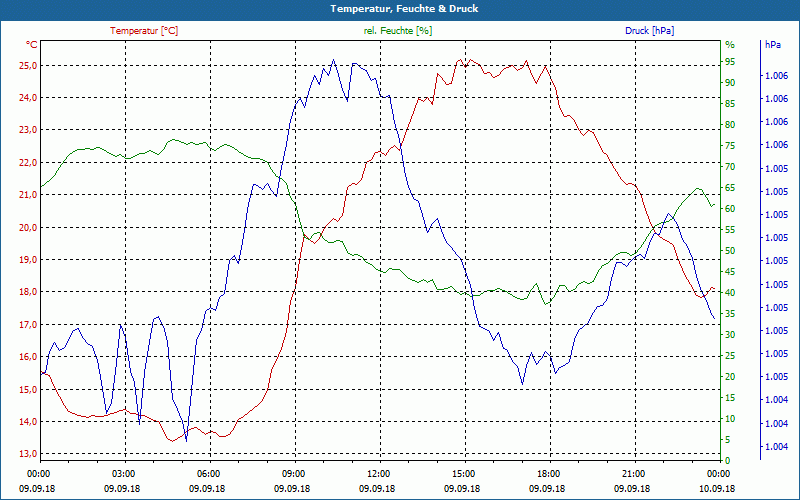Click the 45 humidity axis label

pos(730,272)
